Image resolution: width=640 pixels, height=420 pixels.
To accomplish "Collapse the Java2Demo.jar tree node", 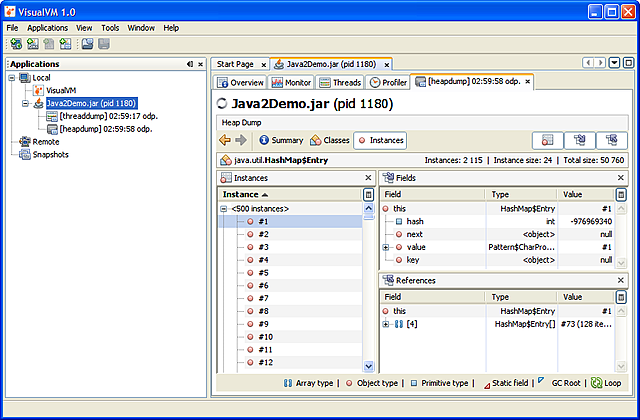I will (x=25, y=103).
